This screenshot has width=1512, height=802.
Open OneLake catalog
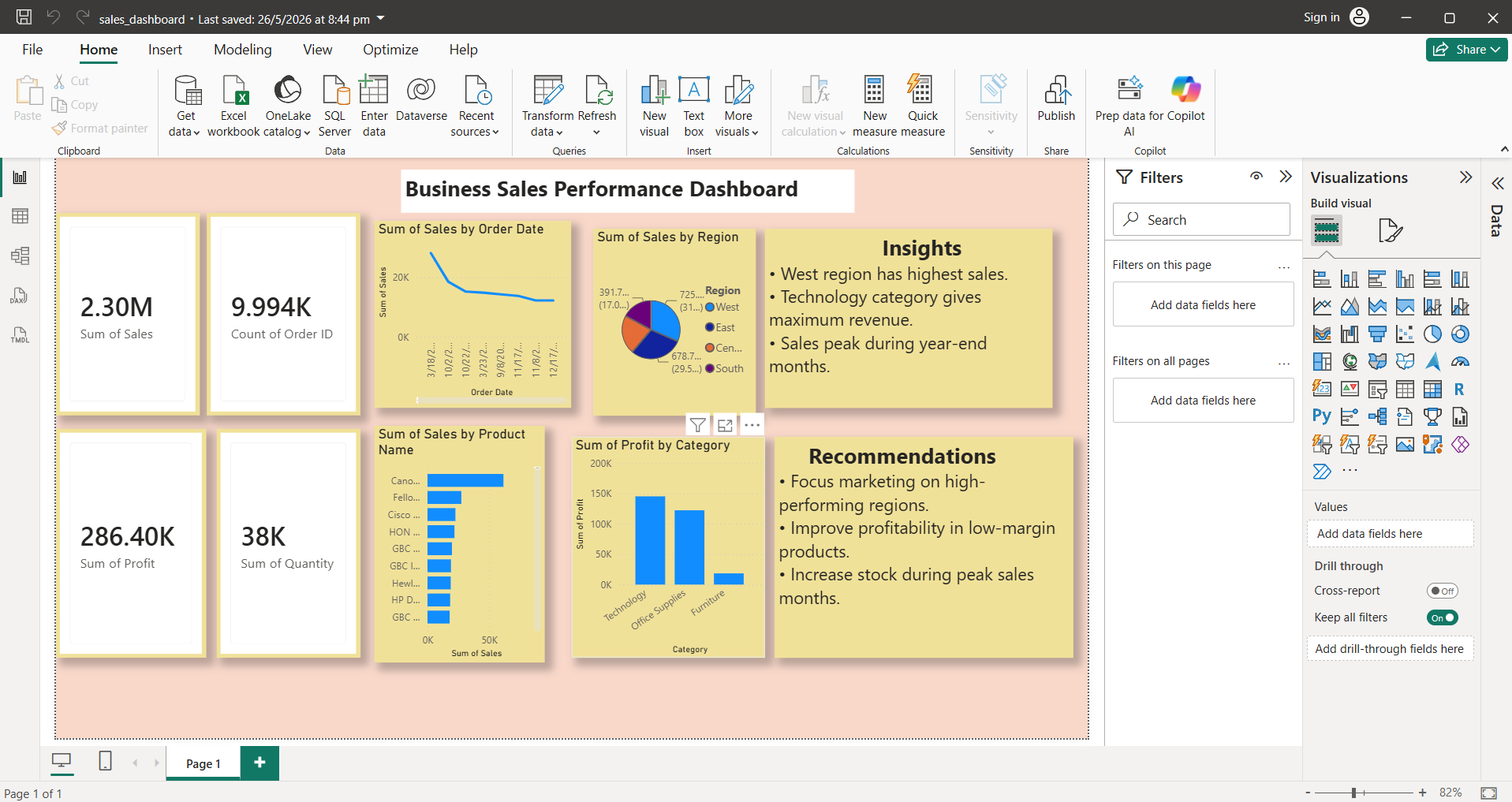point(288,106)
